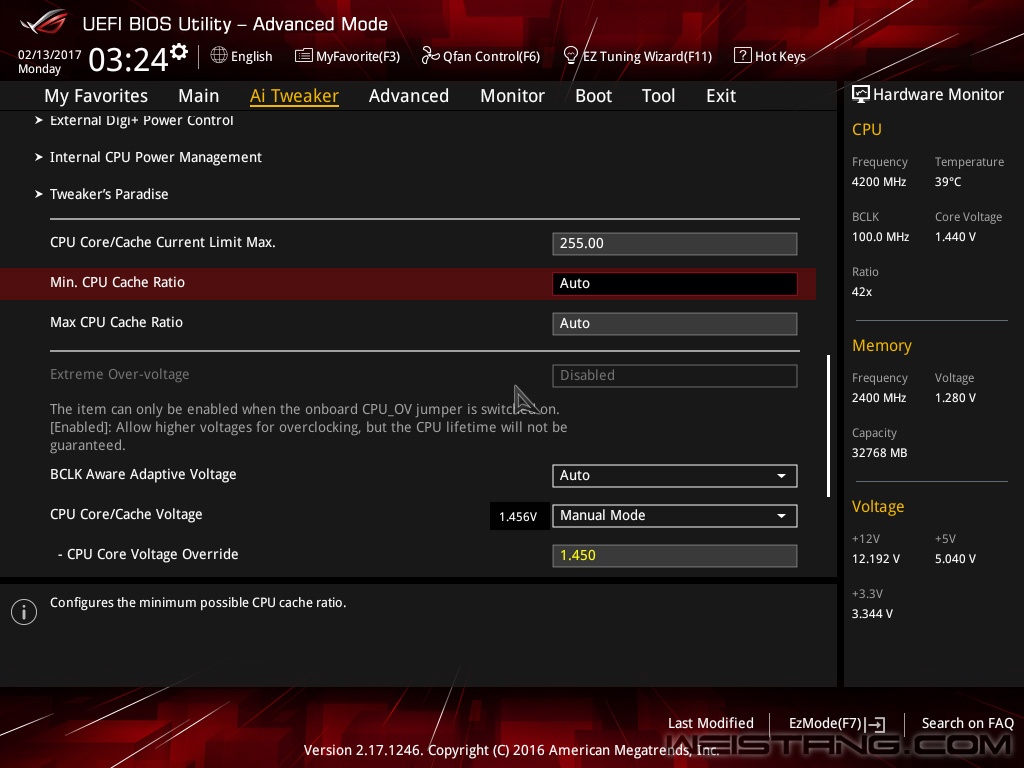Image resolution: width=1024 pixels, height=768 pixels.
Task: Click the Hot Keys question mark icon
Action: (743, 56)
